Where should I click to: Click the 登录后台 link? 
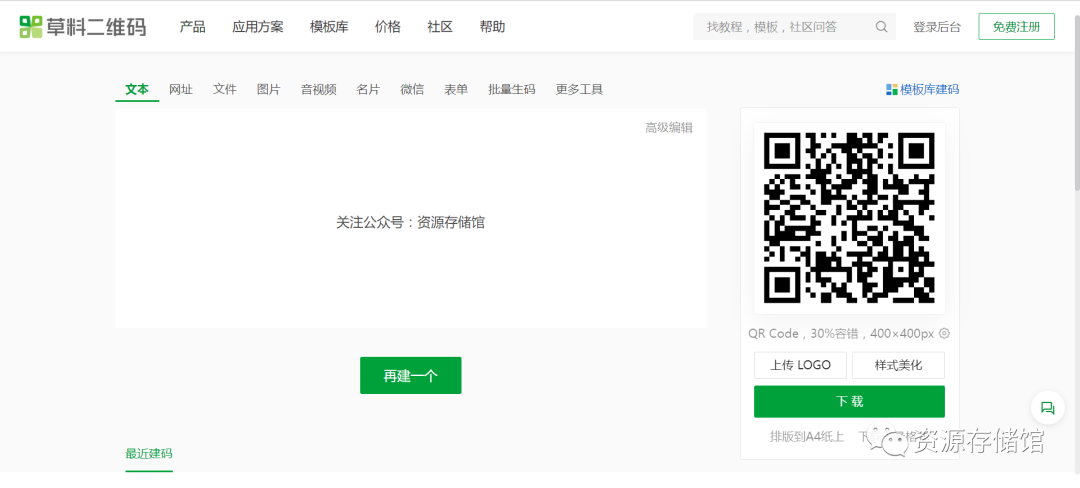coord(937,27)
